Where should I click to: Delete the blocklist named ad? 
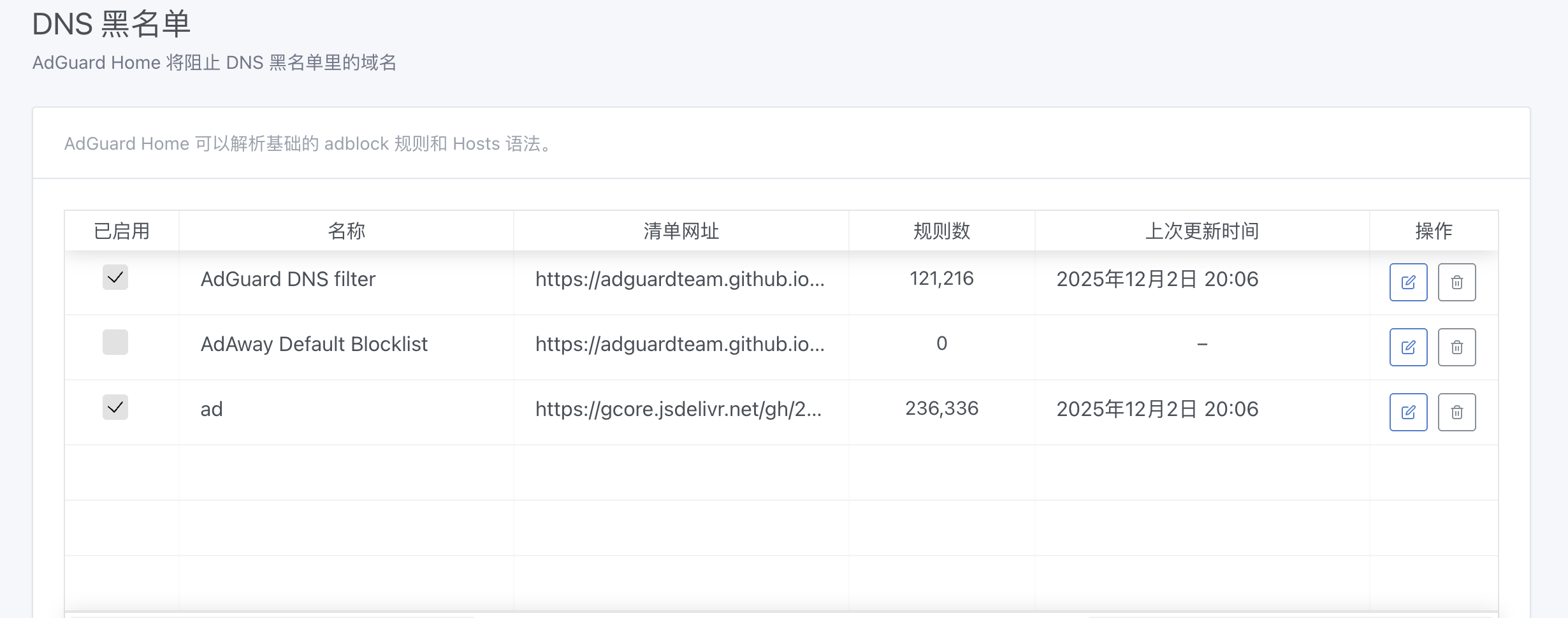click(1456, 412)
